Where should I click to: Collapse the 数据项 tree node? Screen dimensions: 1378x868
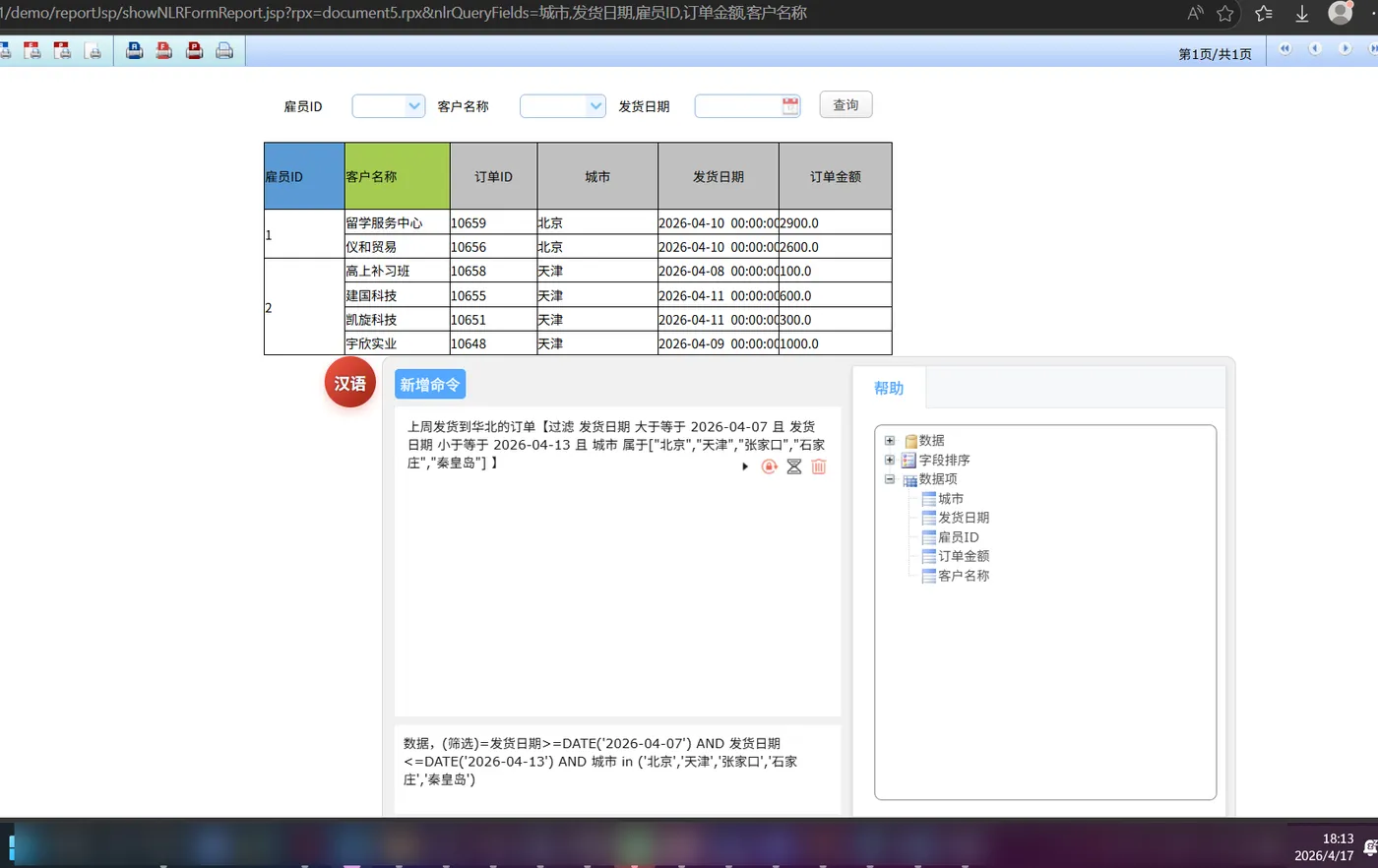pos(890,478)
